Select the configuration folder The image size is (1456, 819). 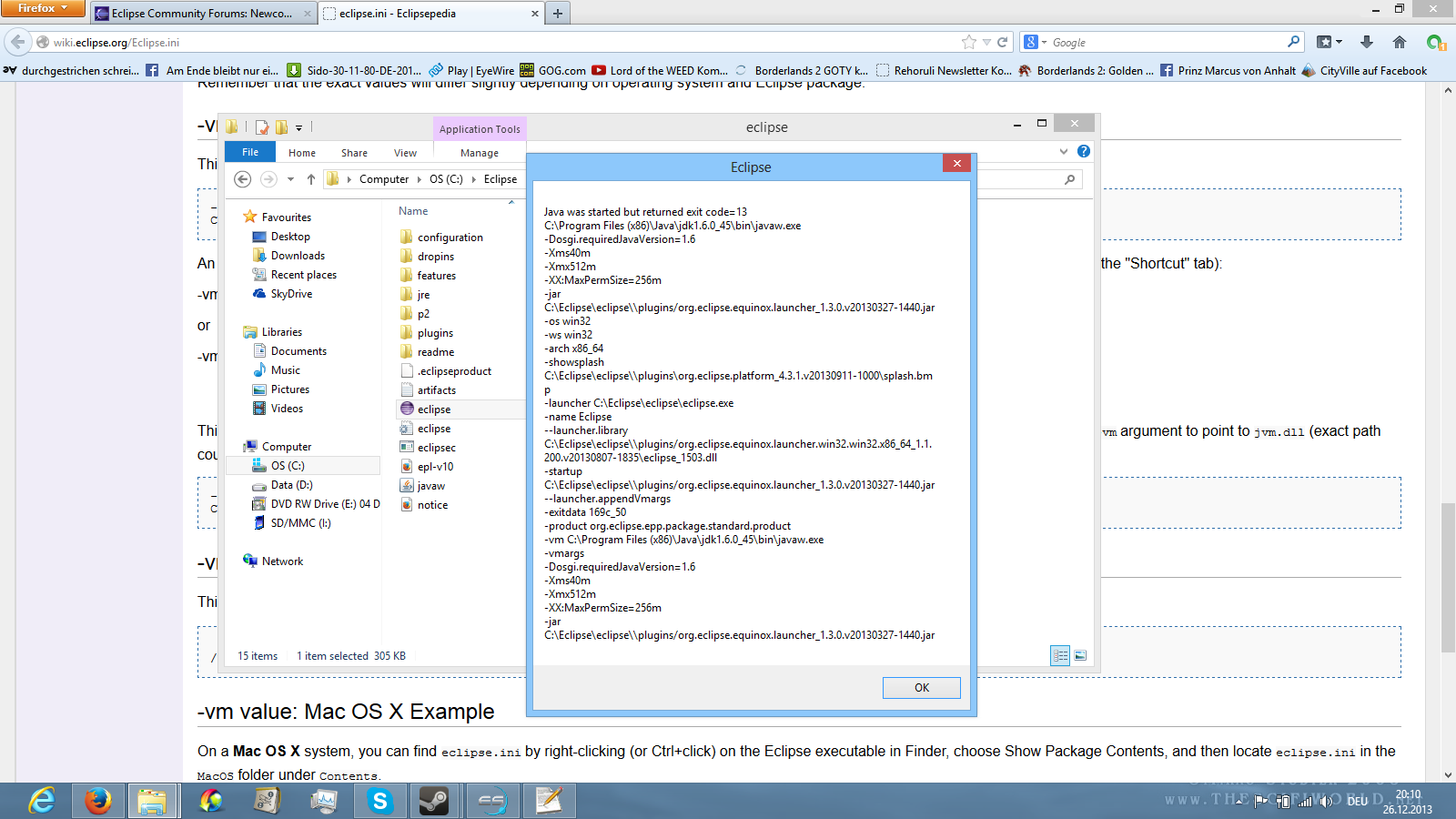(x=441, y=238)
